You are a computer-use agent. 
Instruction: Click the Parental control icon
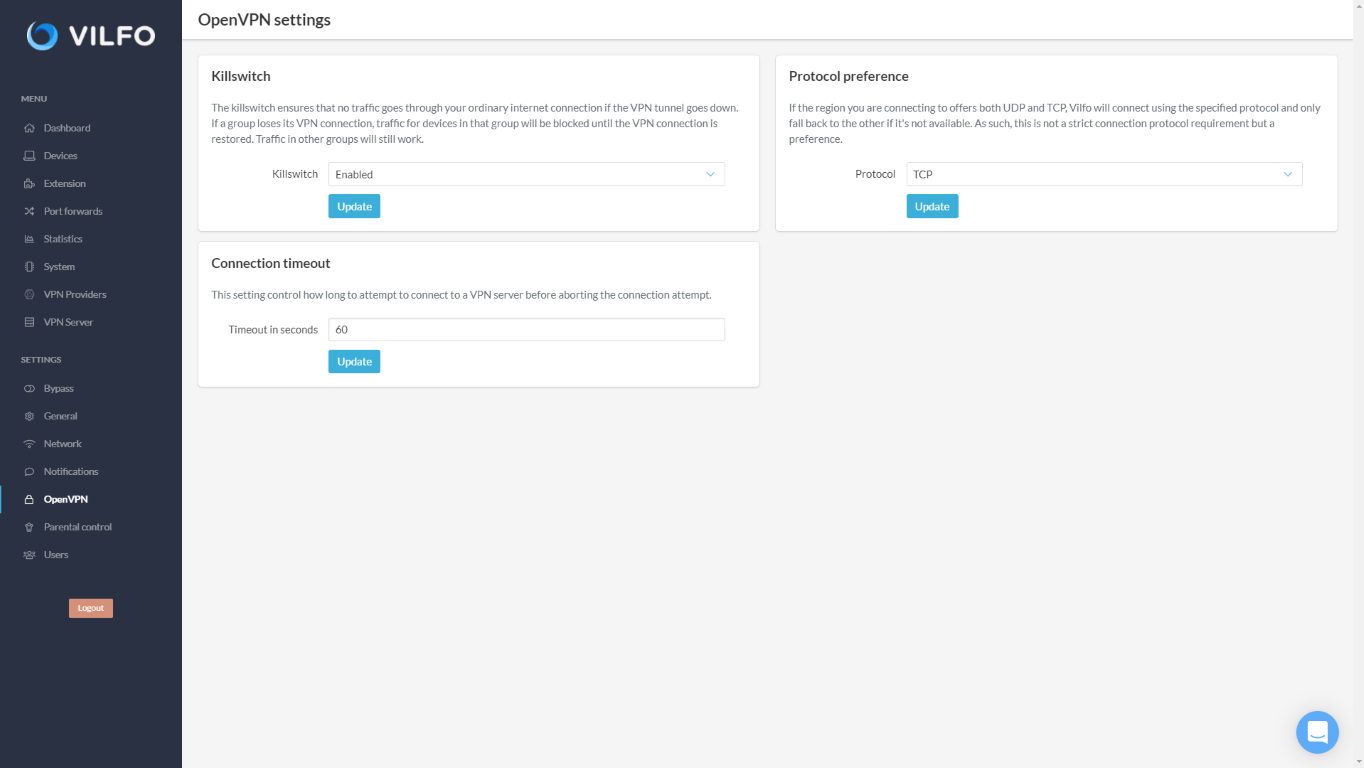click(29, 527)
